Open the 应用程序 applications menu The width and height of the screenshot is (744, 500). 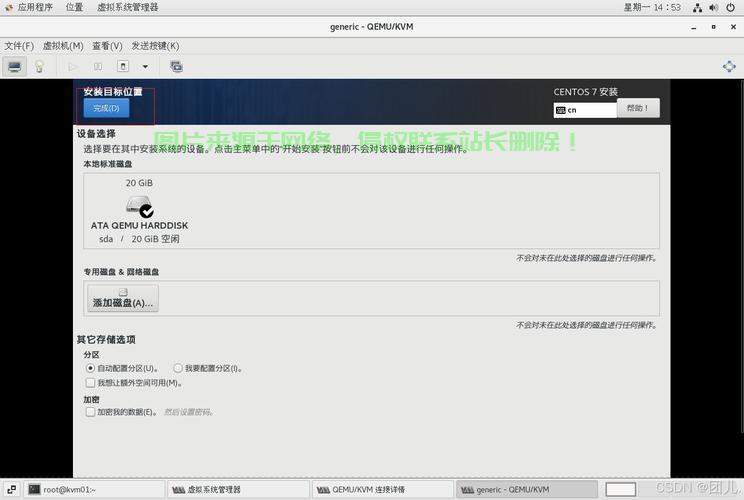pos(29,7)
